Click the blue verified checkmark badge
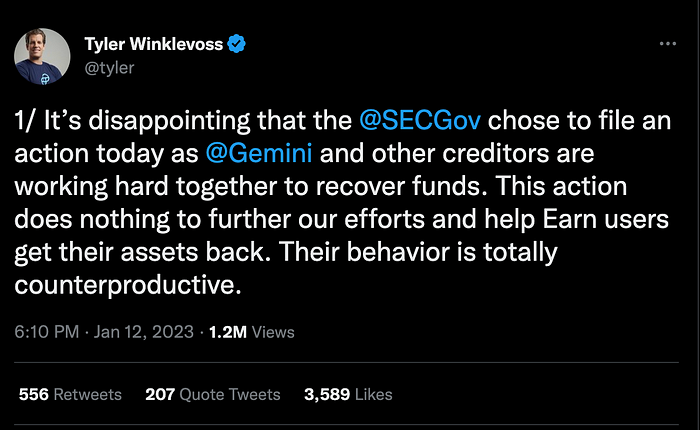The height and width of the screenshot is (430, 700). click(236, 44)
